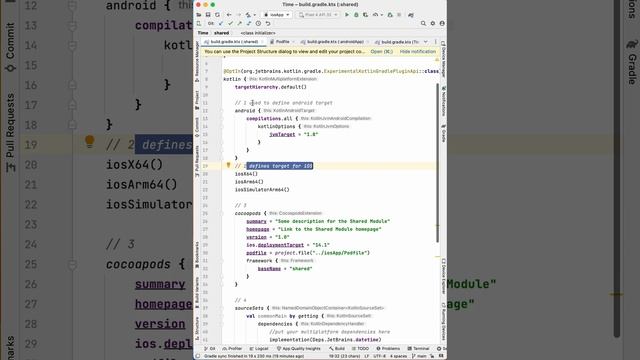Open Gradle panel on right strip

pos(443,133)
